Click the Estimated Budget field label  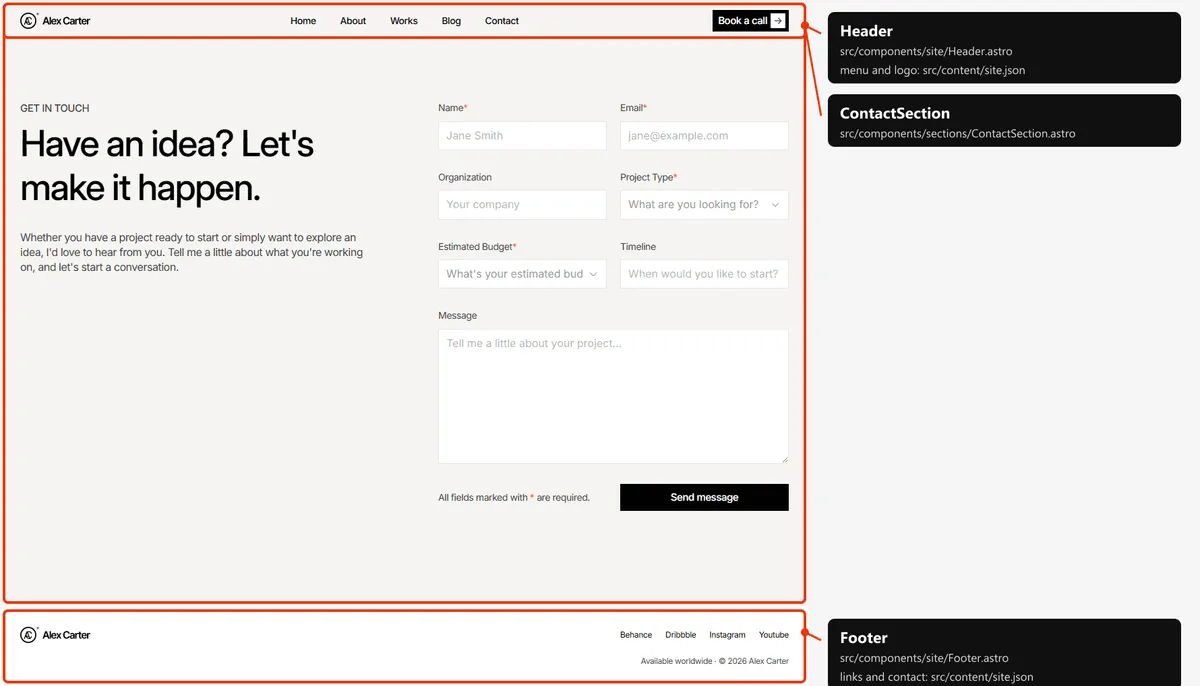[477, 247]
